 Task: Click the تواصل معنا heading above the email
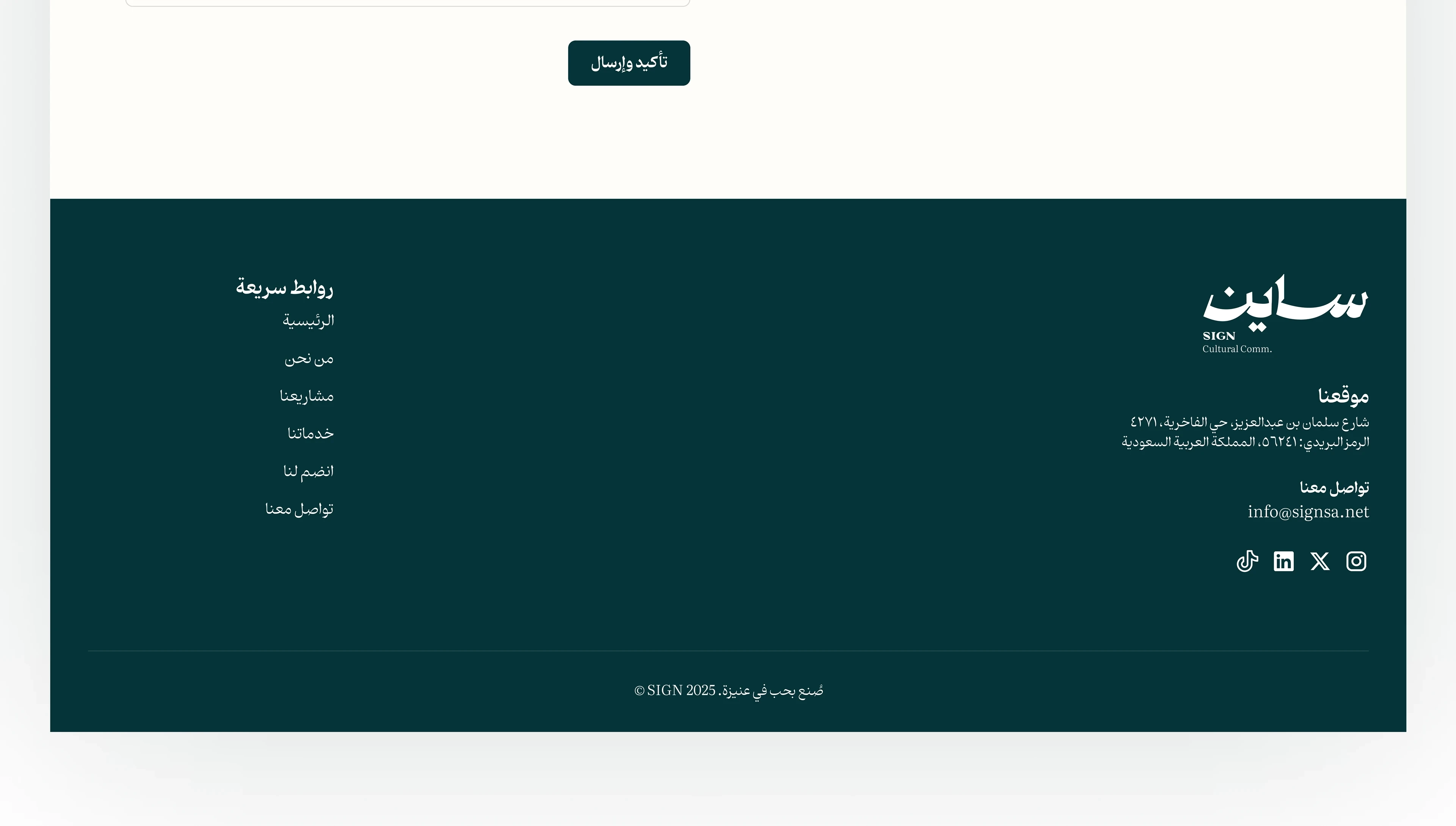click(x=1334, y=487)
